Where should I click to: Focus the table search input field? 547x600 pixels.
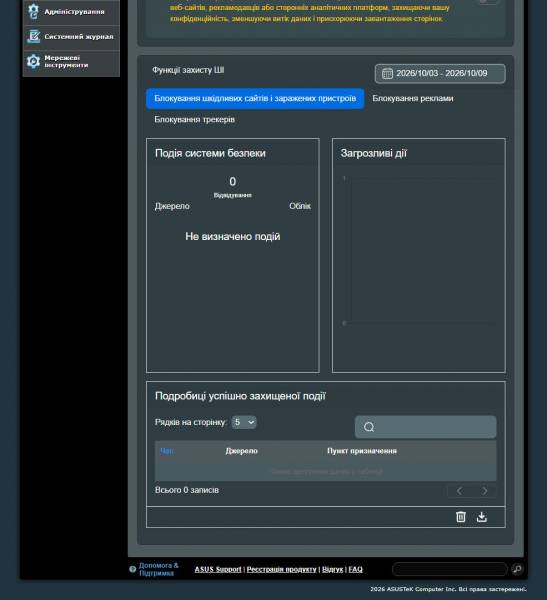pyautogui.click(x=425, y=427)
